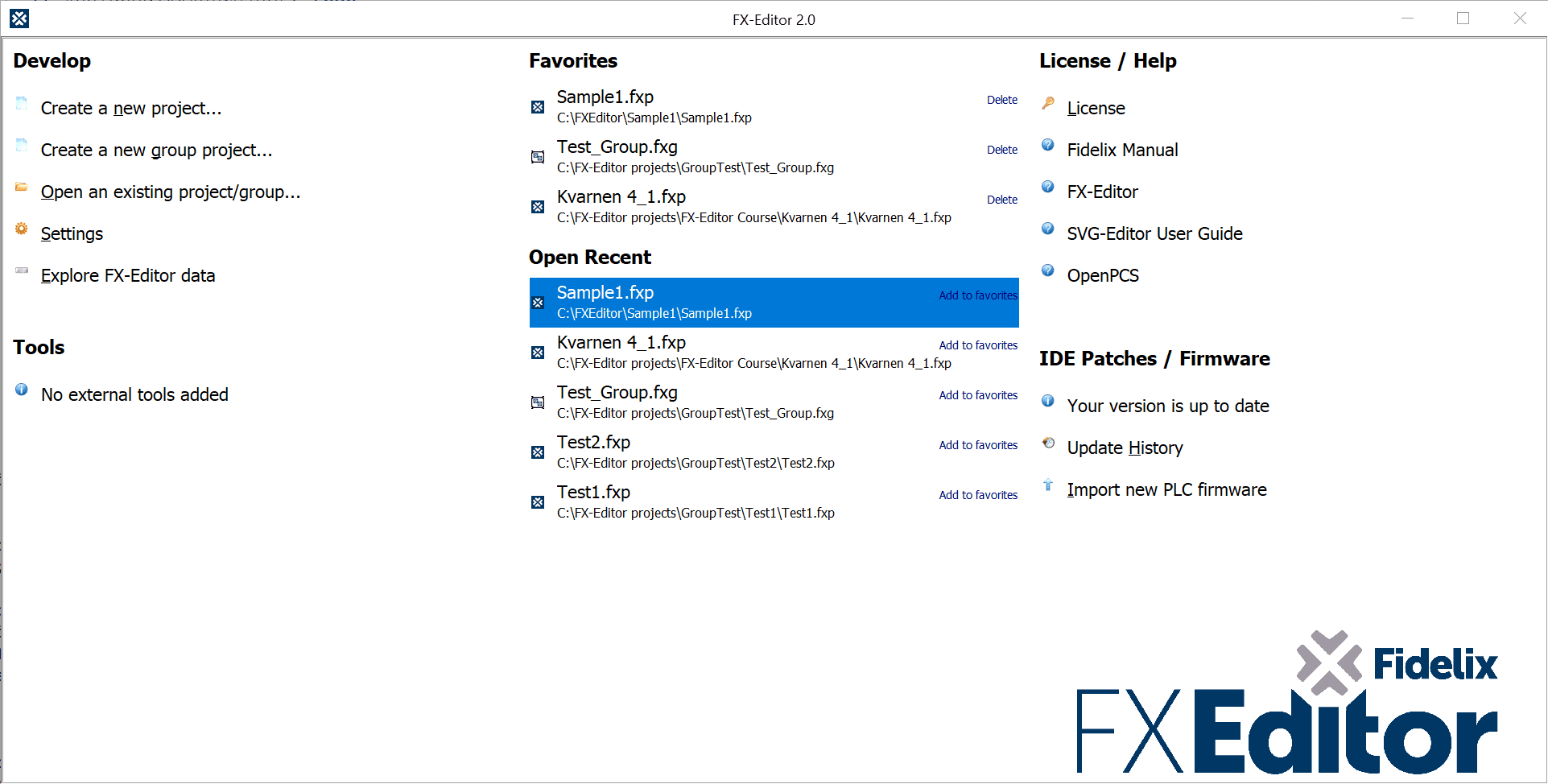1548x784 pixels.
Task: Explore FX-Editor data
Action: pos(128,276)
